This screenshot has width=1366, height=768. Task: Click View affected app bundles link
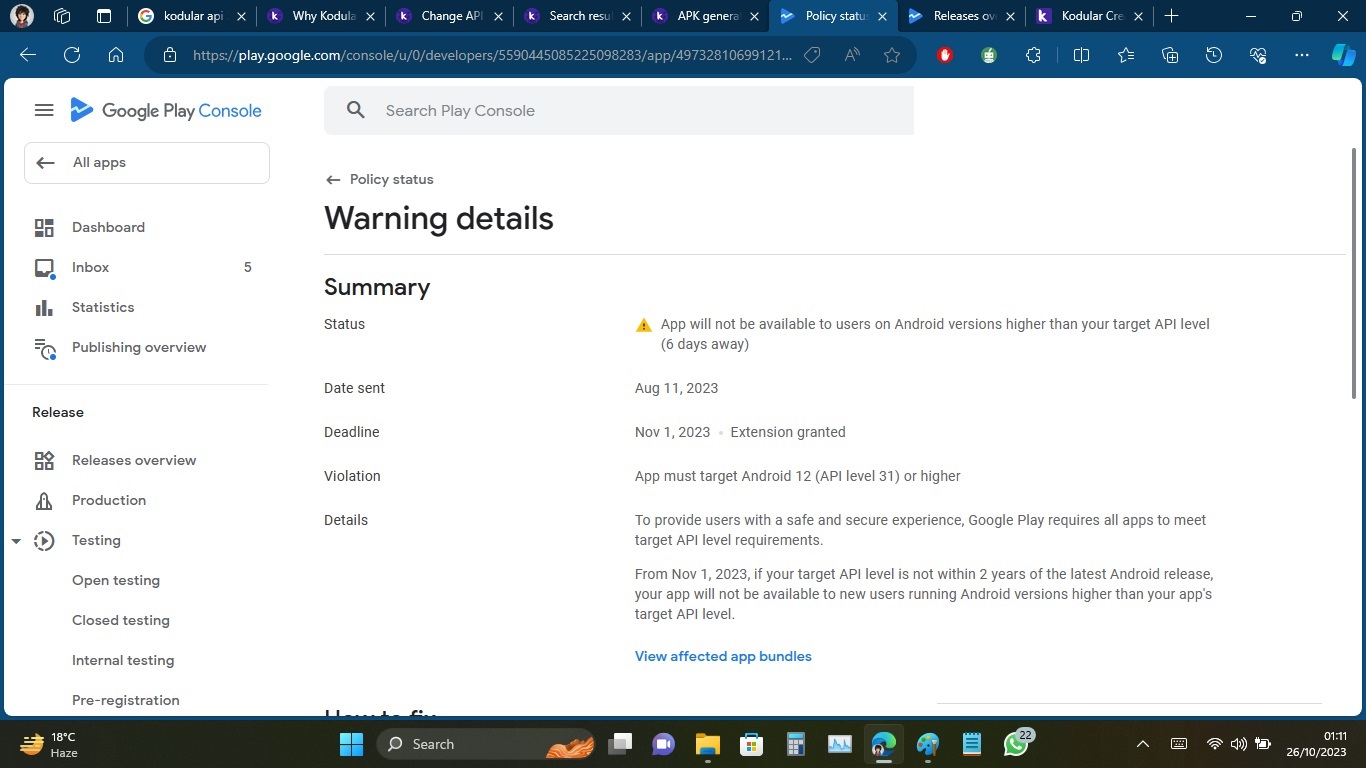point(723,656)
